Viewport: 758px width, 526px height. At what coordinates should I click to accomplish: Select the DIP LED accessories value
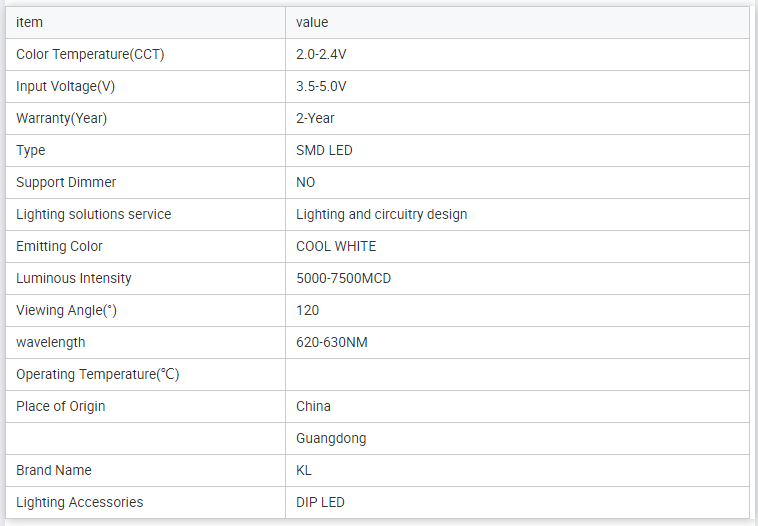click(320, 502)
